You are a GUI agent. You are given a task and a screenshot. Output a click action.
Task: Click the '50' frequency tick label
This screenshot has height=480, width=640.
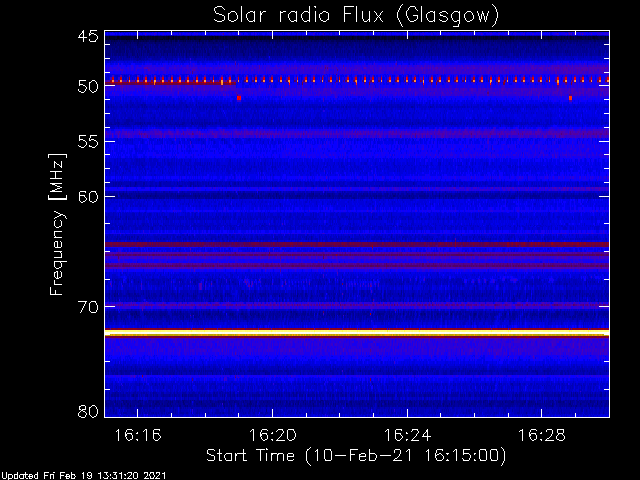[88, 87]
